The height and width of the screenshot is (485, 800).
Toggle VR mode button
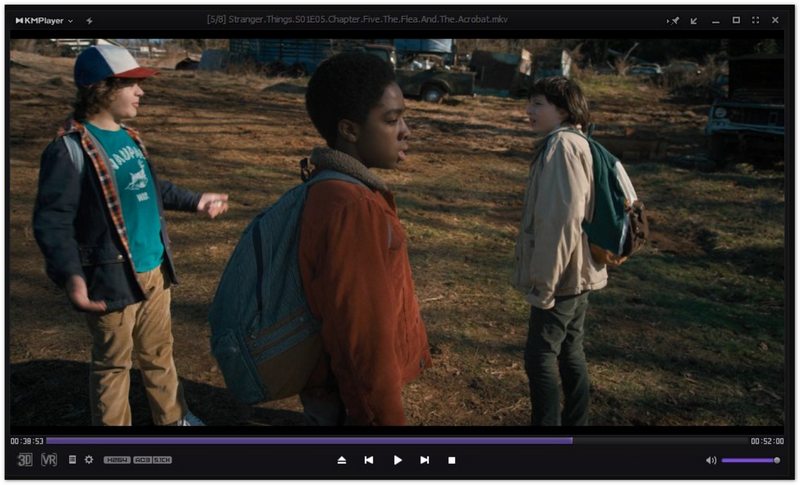[x=49, y=460]
